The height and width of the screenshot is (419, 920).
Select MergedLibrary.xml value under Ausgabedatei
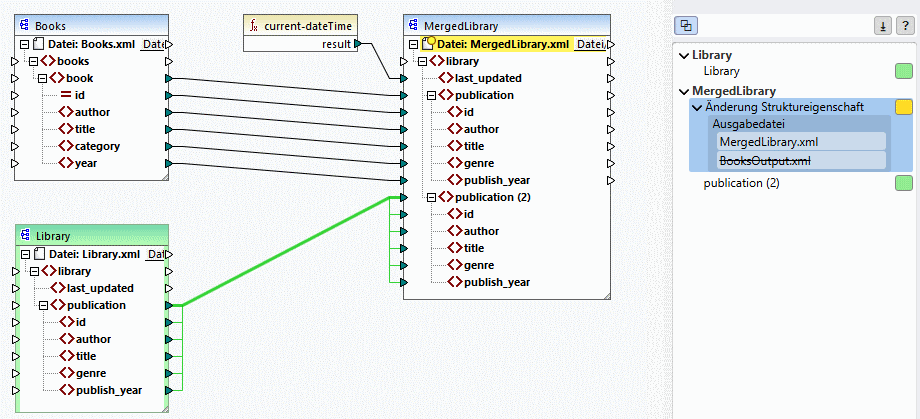(x=801, y=141)
